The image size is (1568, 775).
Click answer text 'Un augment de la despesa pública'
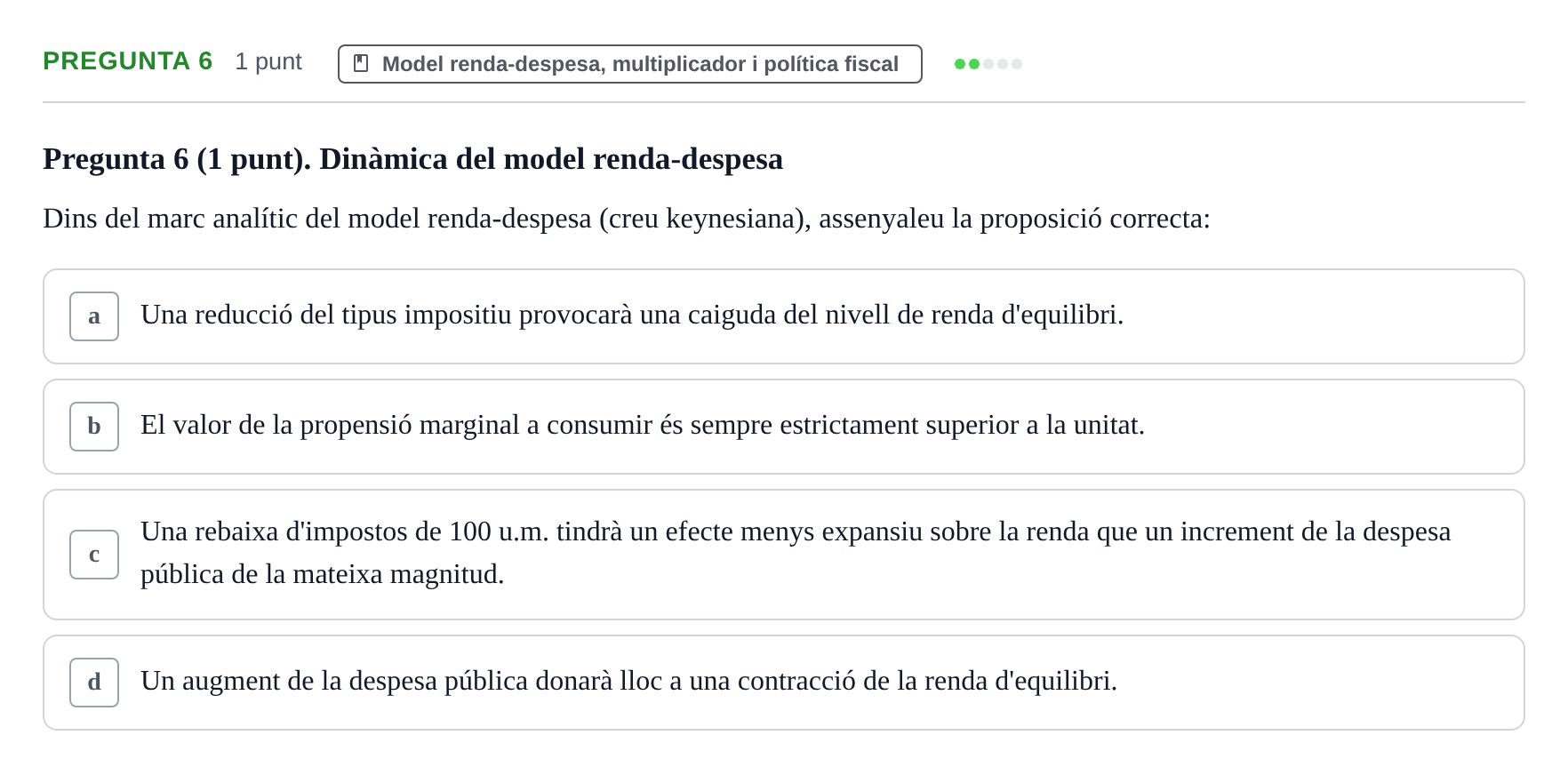(x=628, y=681)
